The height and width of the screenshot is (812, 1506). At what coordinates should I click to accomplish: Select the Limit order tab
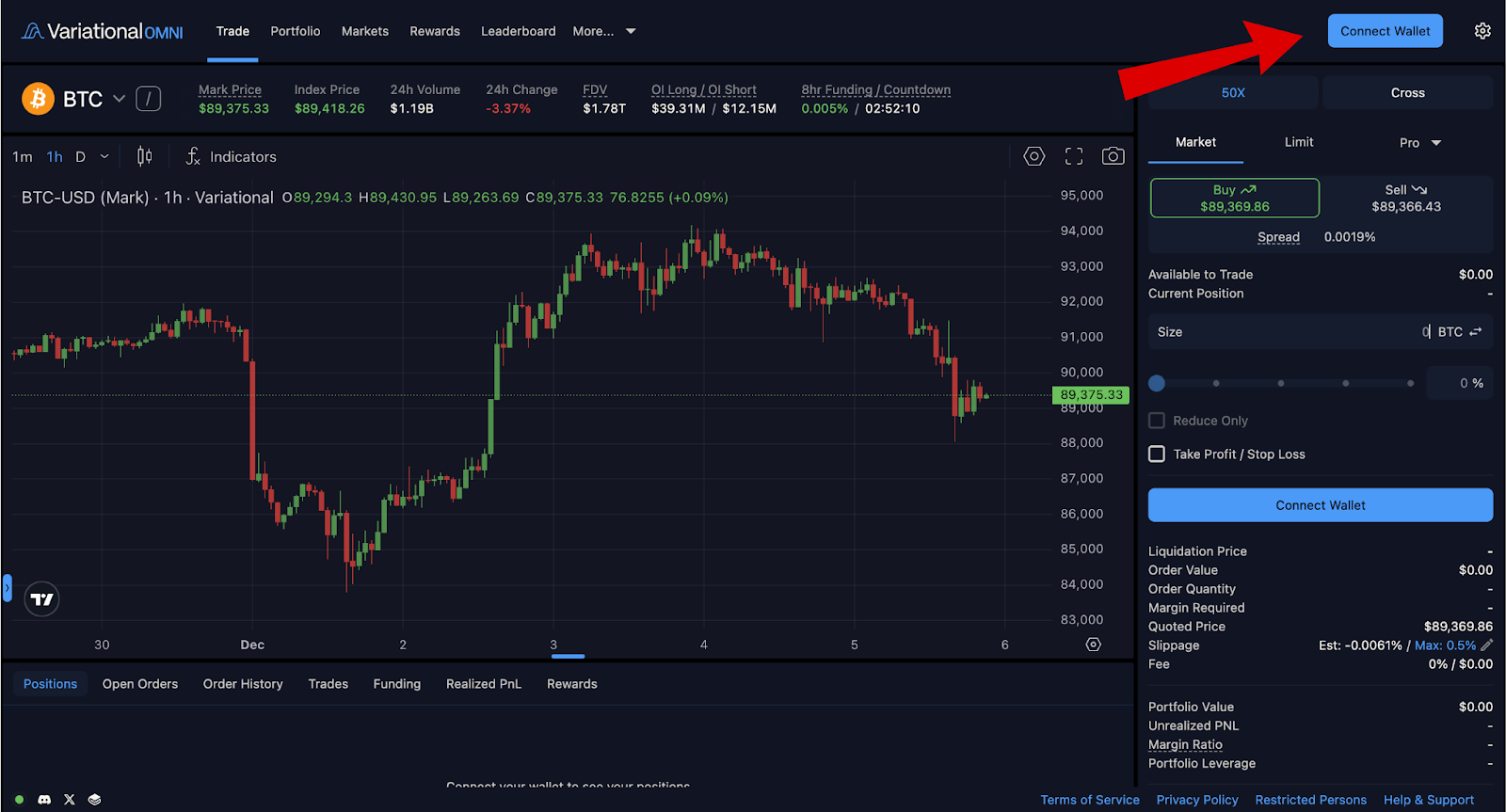[x=1299, y=142]
